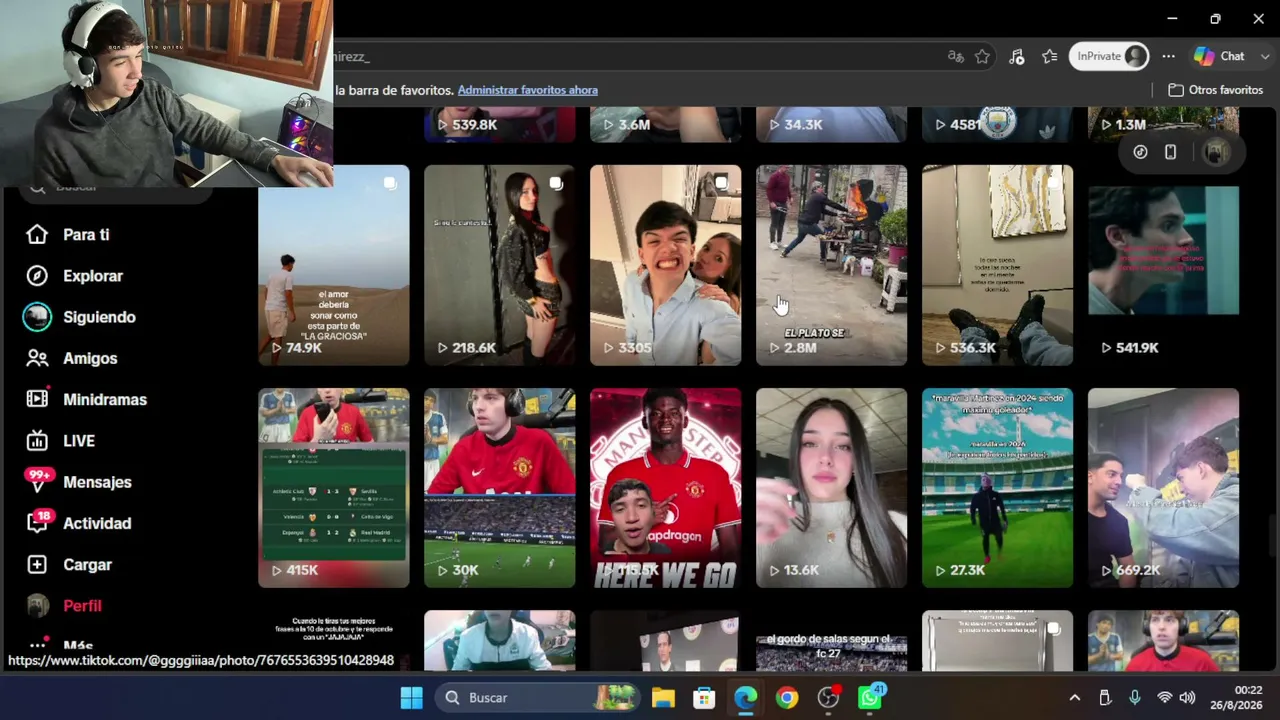1280x720 pixels.
Task: Click the Buscar search field in TikTok sidebar
Action: [x=118, y=187]
